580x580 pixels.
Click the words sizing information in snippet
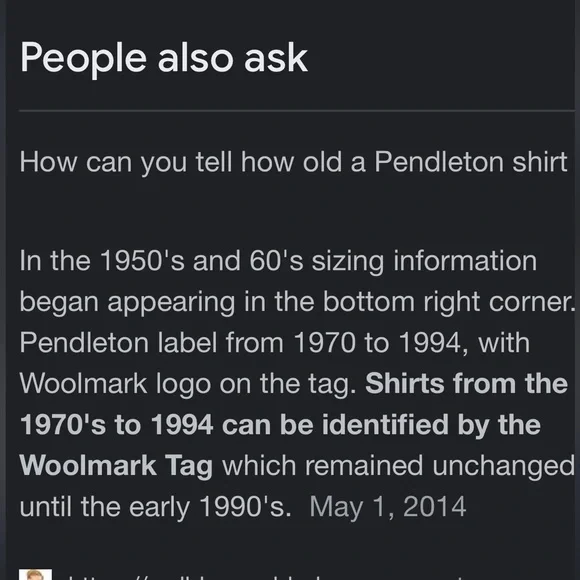pyautogui.click(x=424, y=261)
